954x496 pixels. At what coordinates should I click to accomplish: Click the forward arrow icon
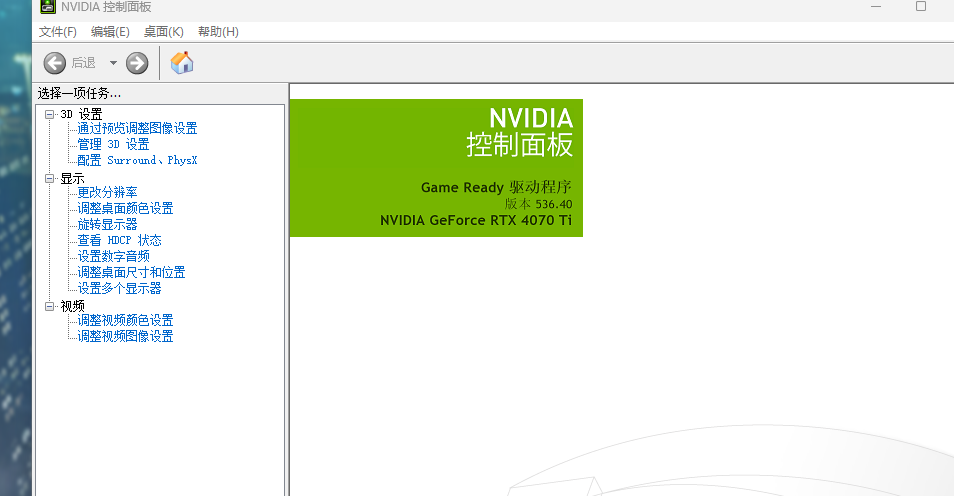[137, 63]
